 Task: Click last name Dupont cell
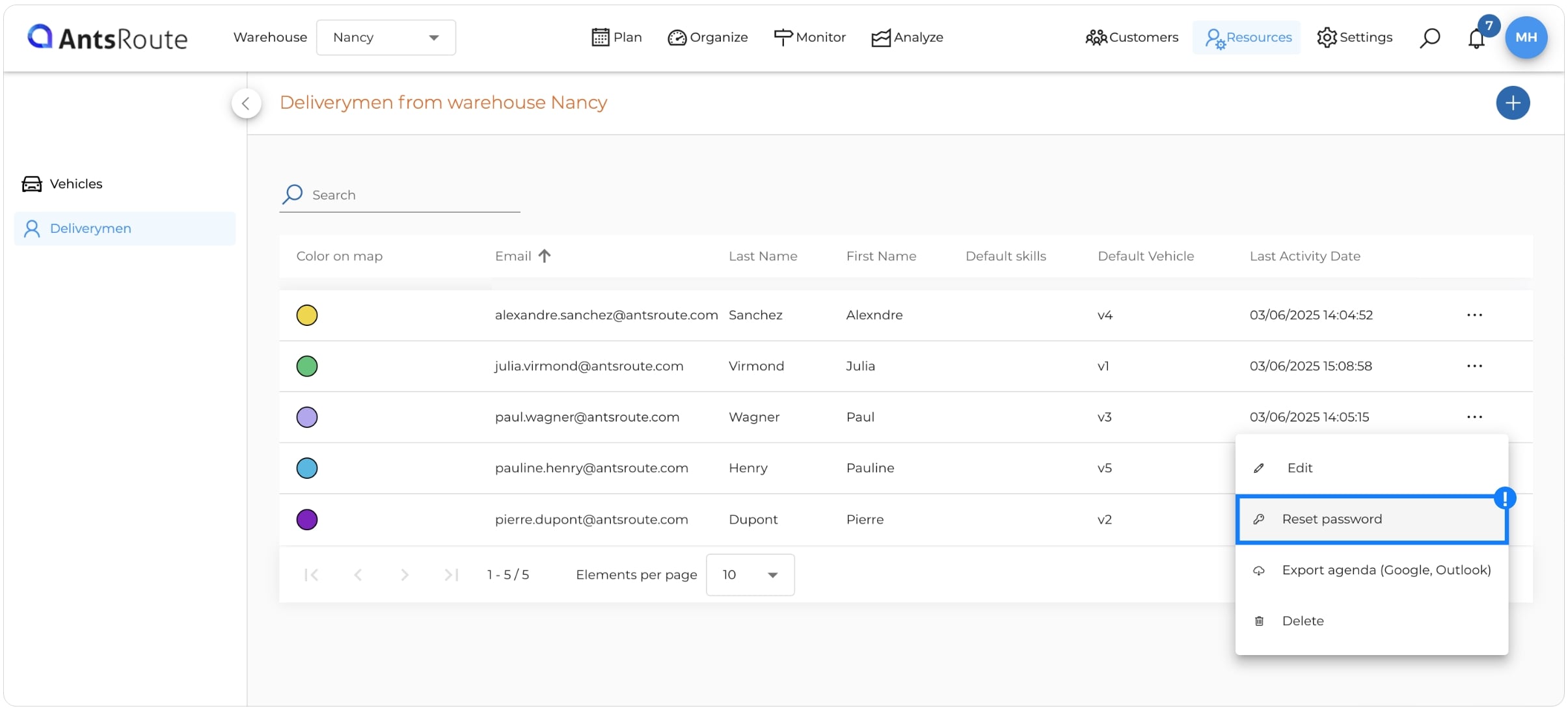pyautogui.click(x=753, y=519)
